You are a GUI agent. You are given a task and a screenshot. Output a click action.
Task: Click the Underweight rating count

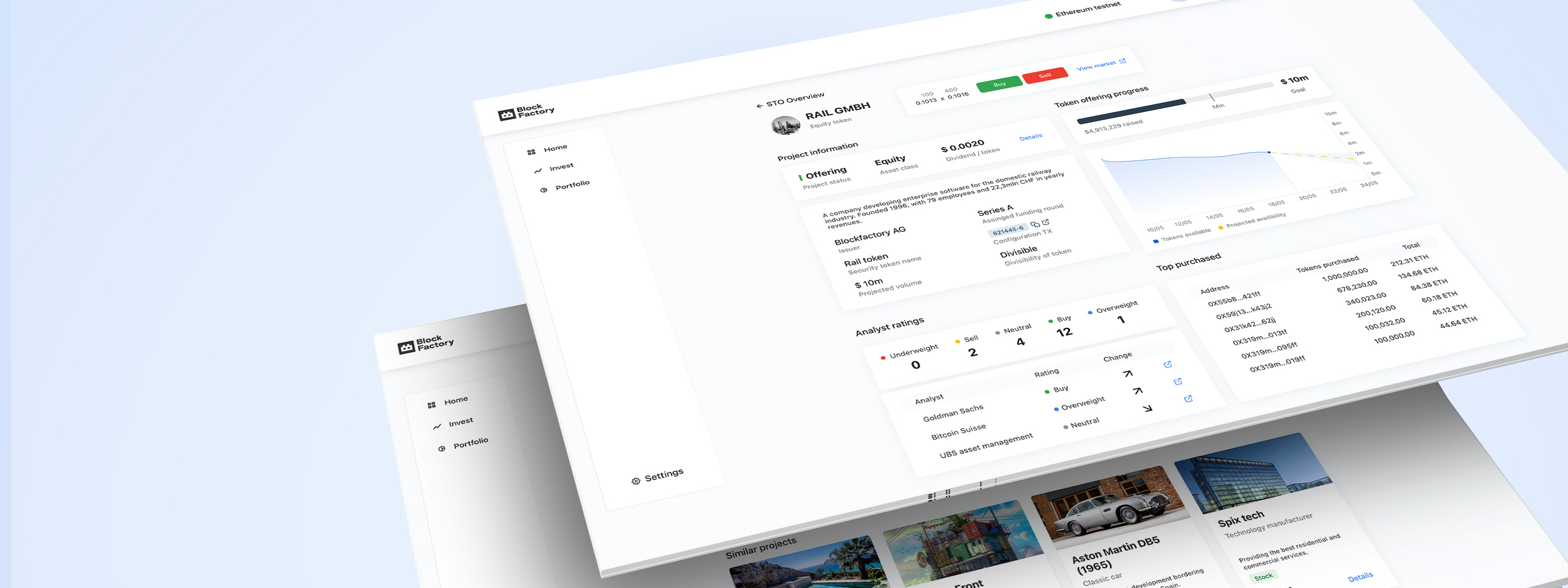(x=915, y=365)
